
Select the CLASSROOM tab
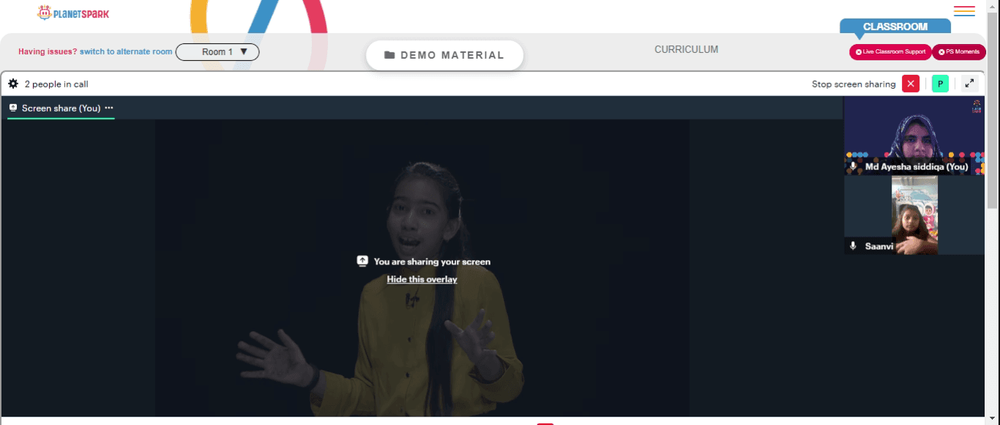(x=895, y=27)
